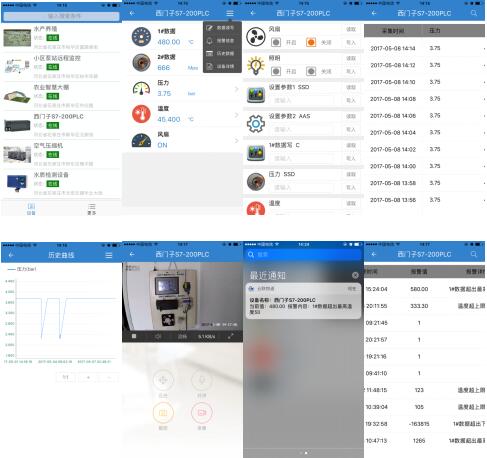Tap the pan-tilt direction control circle
The width and height of the screenshot is (487, 458).
[163, 380]
